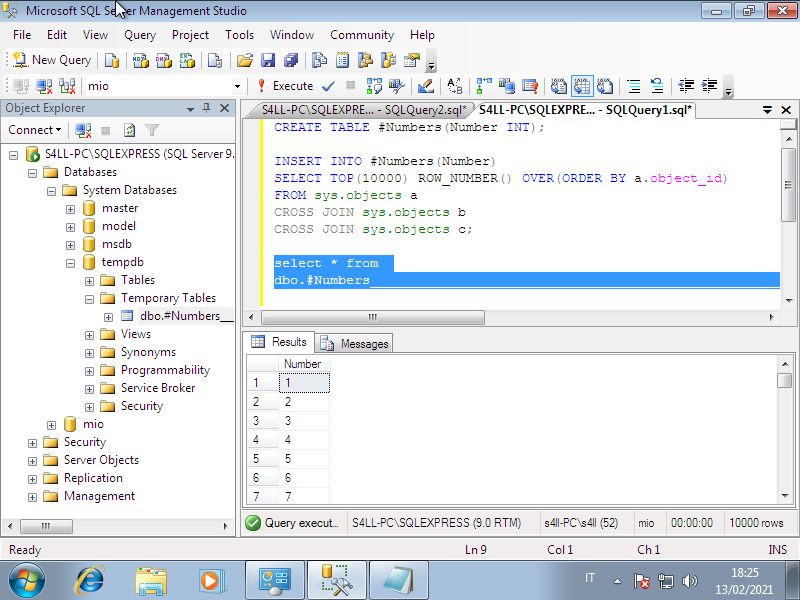Comment out the selected lines
Screen dimensions: 800x600
634,86
